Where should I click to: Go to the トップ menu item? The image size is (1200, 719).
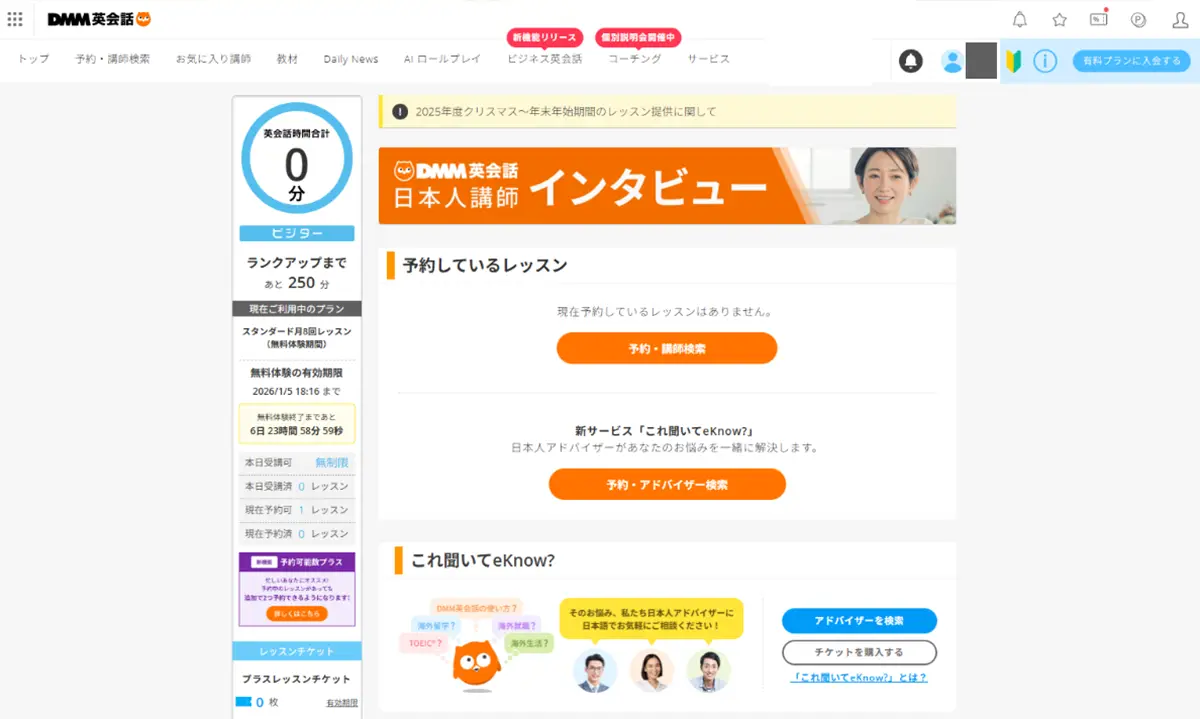[33, 59]
